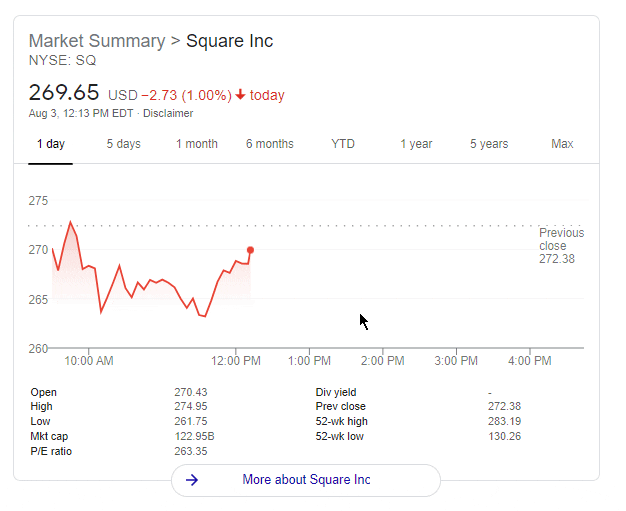Click the NYSE: SQ ticker text
This screenshot has height=511, width=626.
tap(62, 61)
